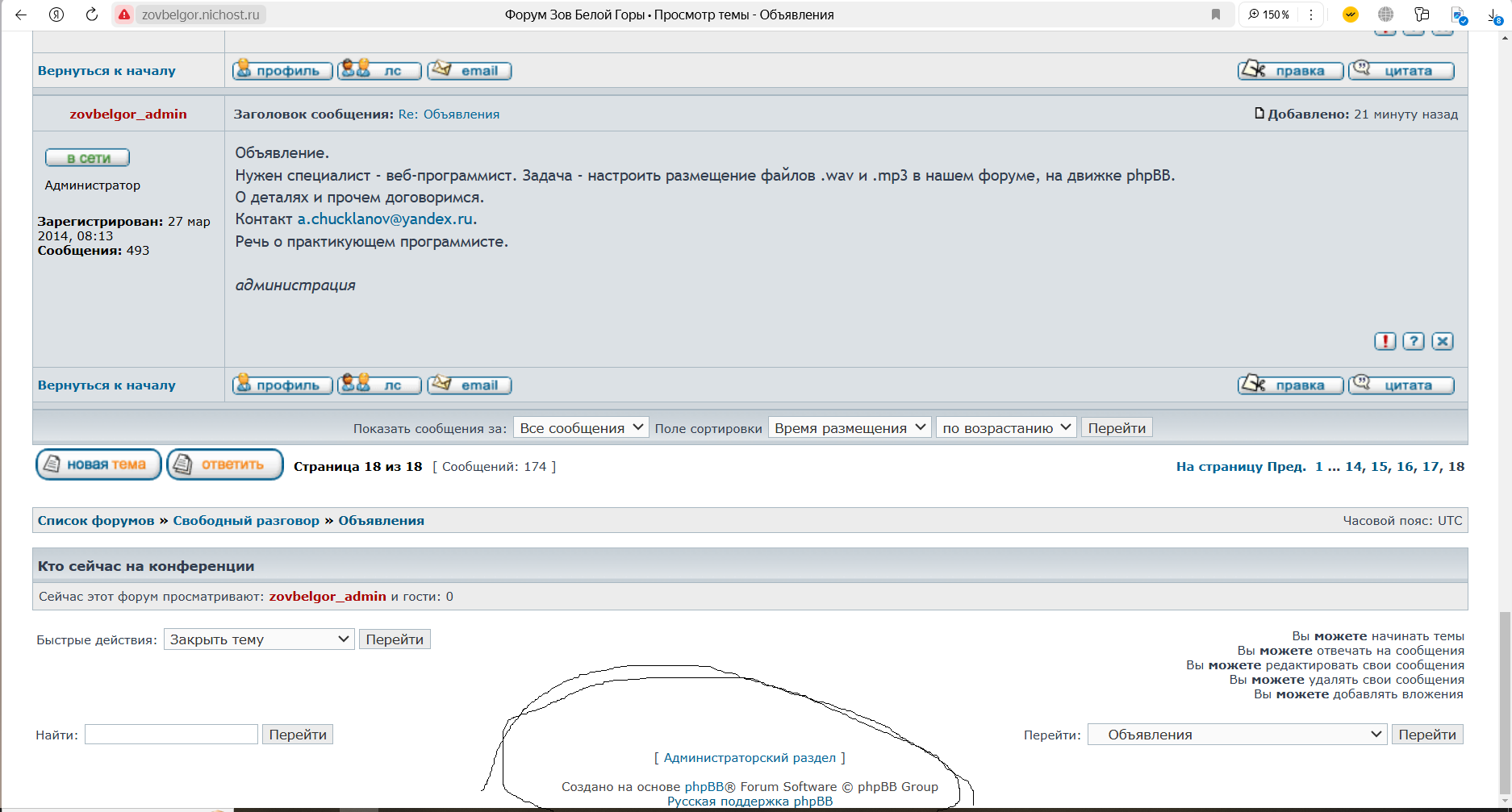Image resolution: width=1512 pixels, height=812 pixels.
Task: Click the 'ответить' reply button
Action: click(225, 464)
